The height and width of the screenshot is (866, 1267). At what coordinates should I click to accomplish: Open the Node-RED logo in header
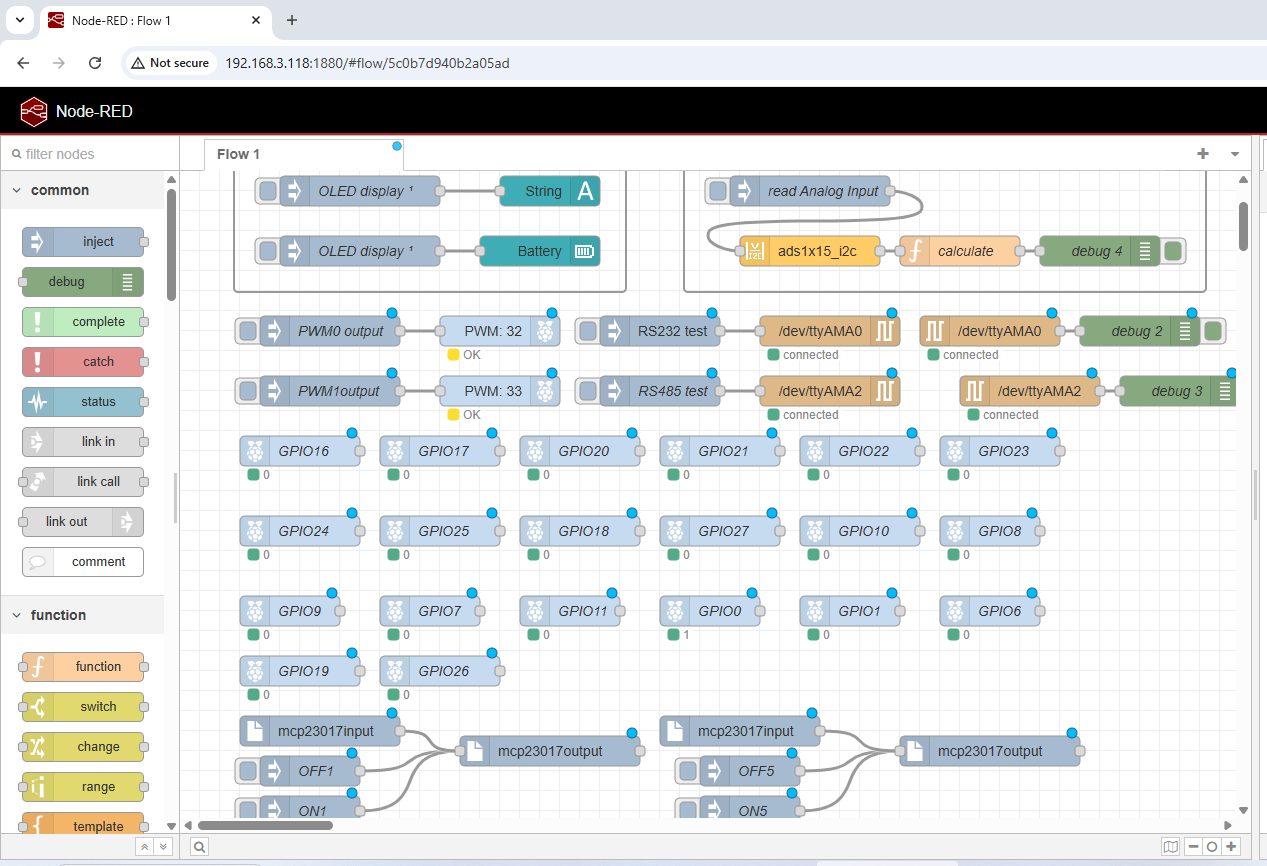[34, 111]
